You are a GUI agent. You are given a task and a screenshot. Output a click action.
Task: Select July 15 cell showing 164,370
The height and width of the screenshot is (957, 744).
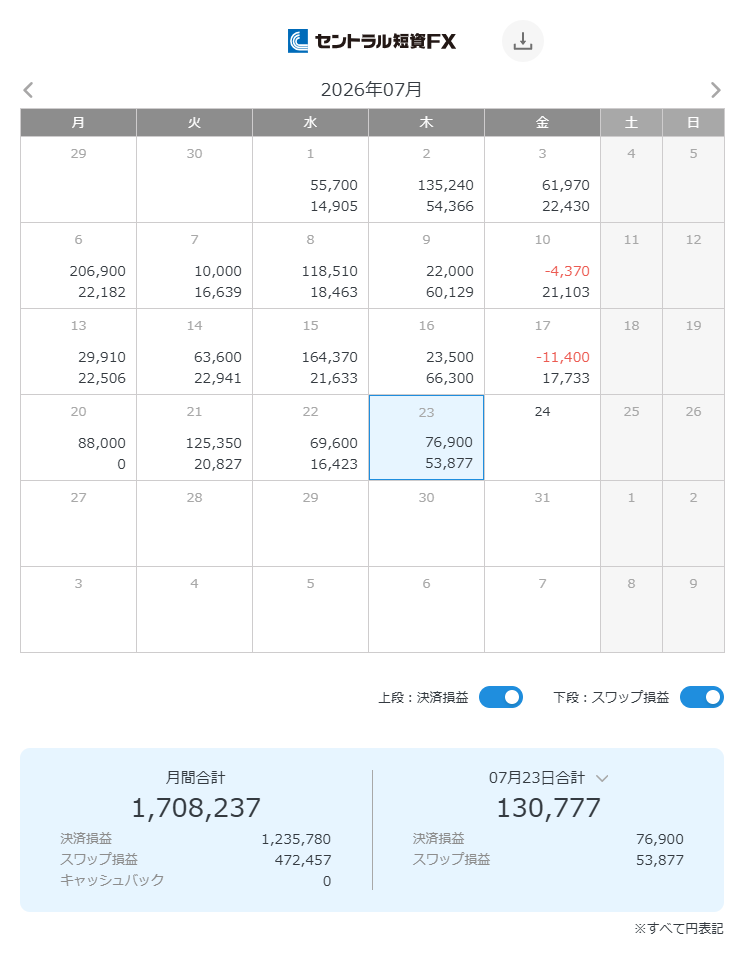tap(311, 352)
